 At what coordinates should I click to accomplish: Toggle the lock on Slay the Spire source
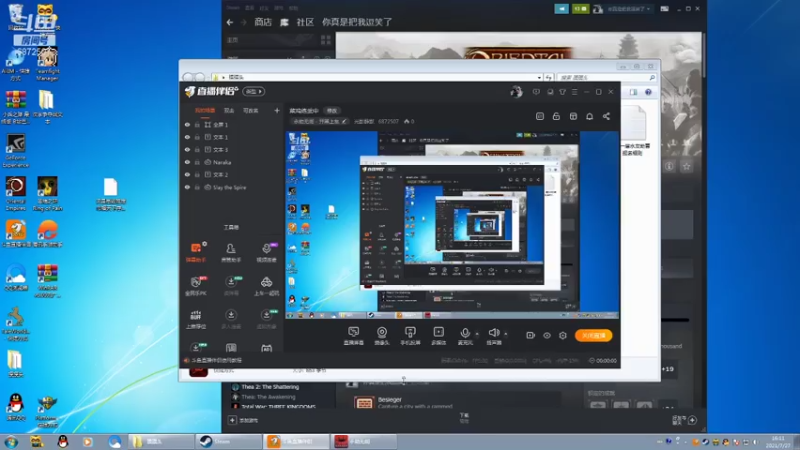click(197, 187)
